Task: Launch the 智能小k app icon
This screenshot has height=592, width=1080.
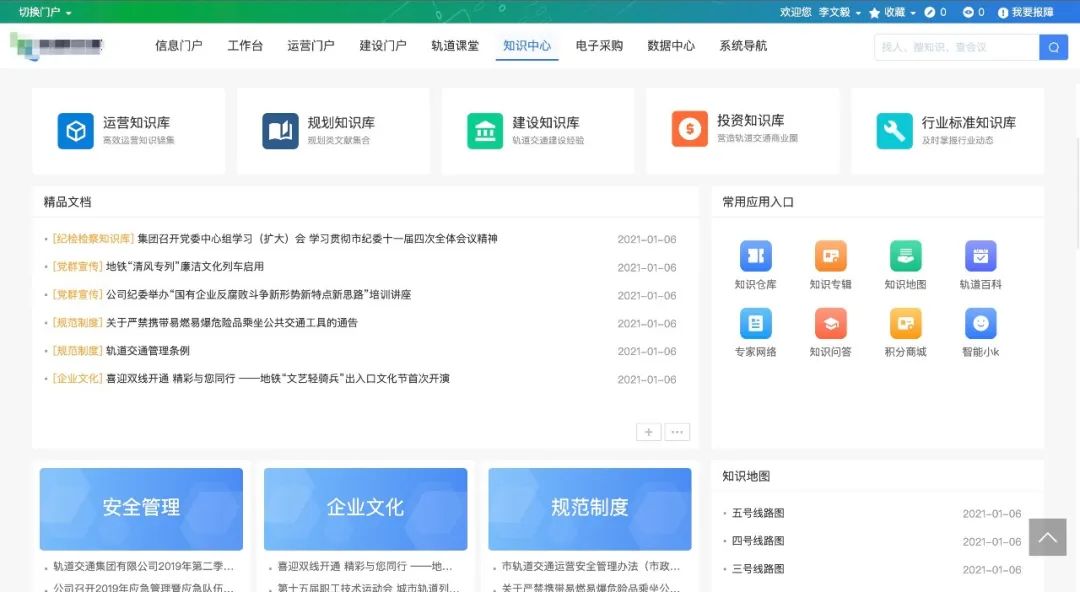Action: 981,323
